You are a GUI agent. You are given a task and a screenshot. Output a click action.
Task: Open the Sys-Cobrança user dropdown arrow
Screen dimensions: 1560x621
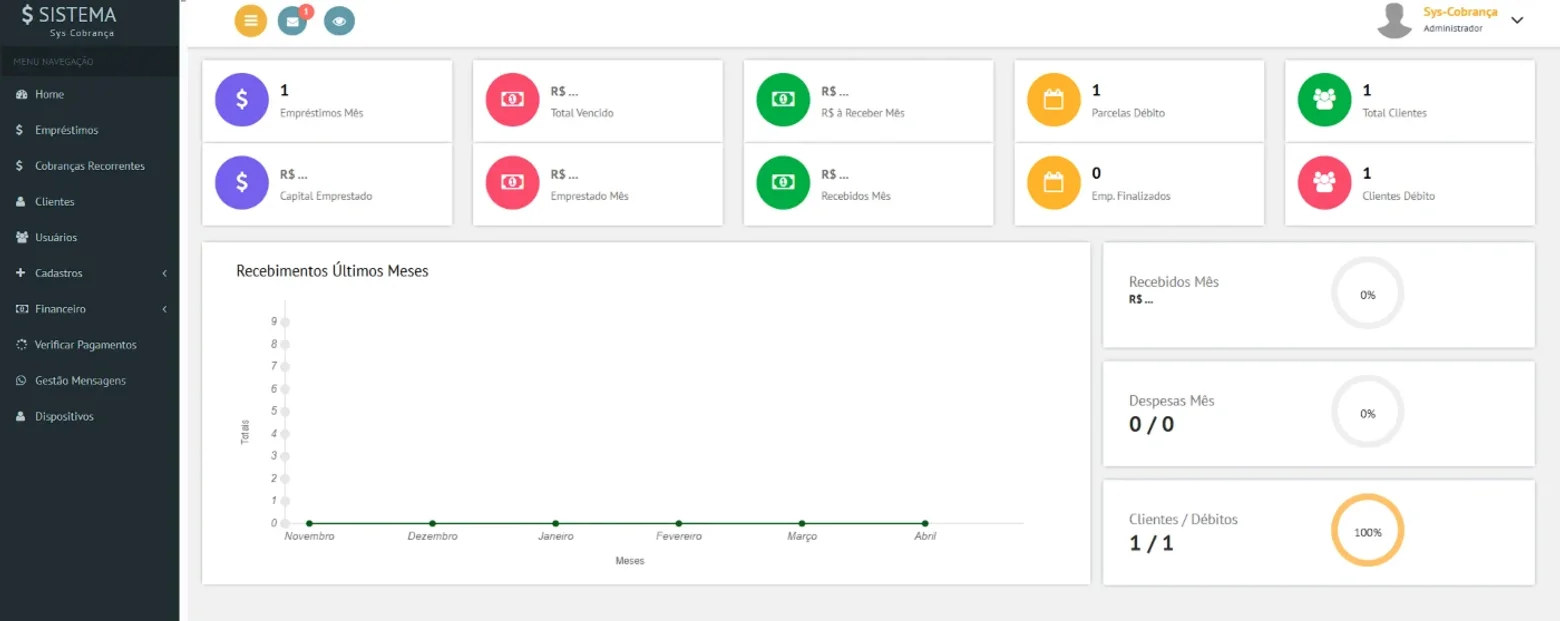pyautogui.click(x=1517, y=20)
